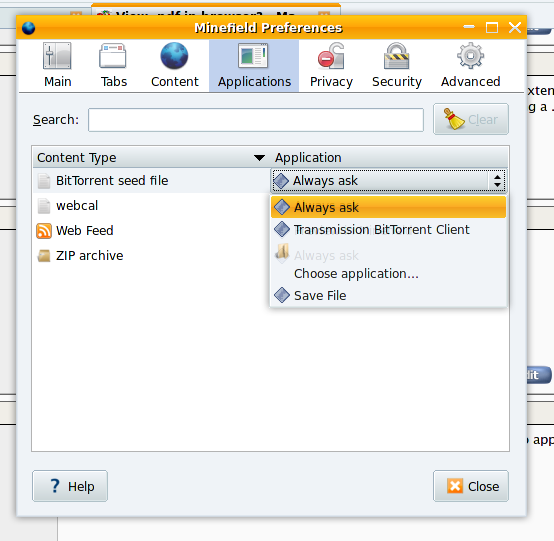Open the Privacy preferences pane
This screenshot has height=541, width=554.
[x=331, y=65]
